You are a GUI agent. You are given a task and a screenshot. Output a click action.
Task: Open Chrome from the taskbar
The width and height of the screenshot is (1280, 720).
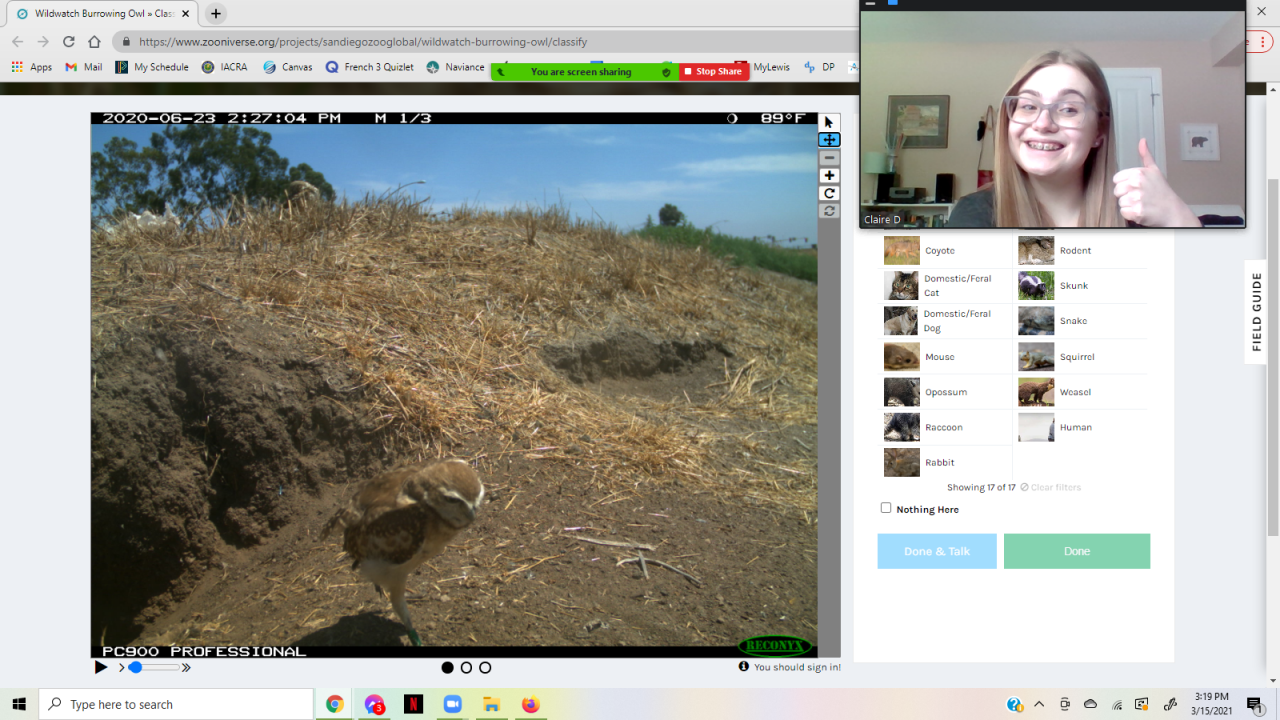click(x=335, y=704)
